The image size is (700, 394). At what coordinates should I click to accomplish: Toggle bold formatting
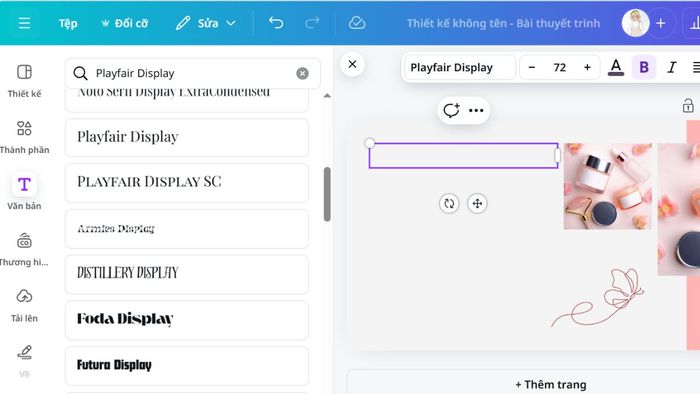click(644, 67)
